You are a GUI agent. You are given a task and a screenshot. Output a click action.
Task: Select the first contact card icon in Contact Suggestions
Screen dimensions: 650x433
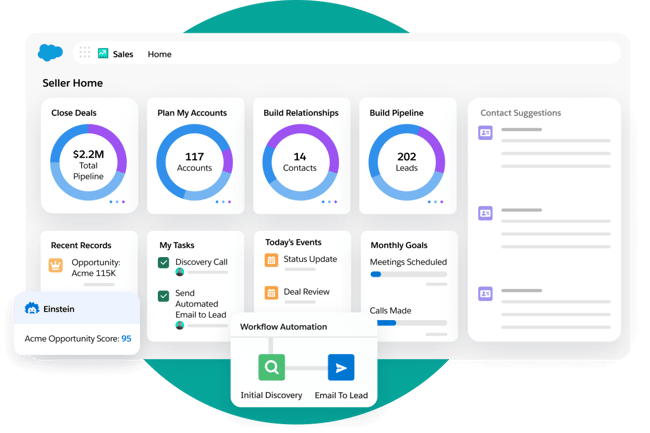coord(485,133)
